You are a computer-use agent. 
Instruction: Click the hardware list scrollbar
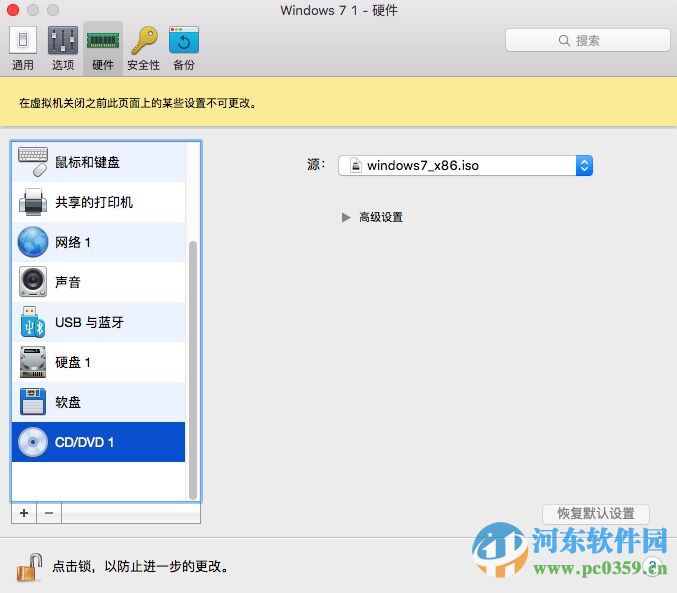[193, 370]
